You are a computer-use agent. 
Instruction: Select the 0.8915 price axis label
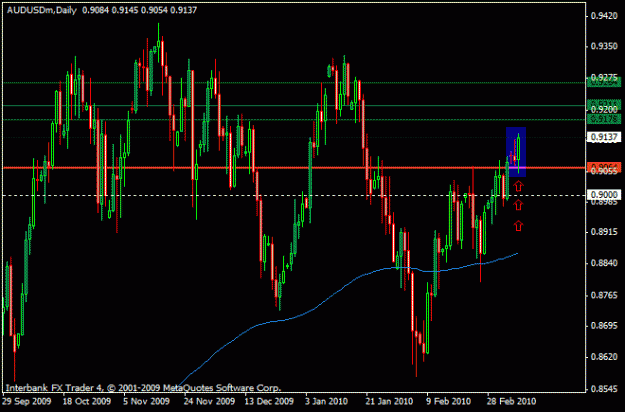click(604, 232)
